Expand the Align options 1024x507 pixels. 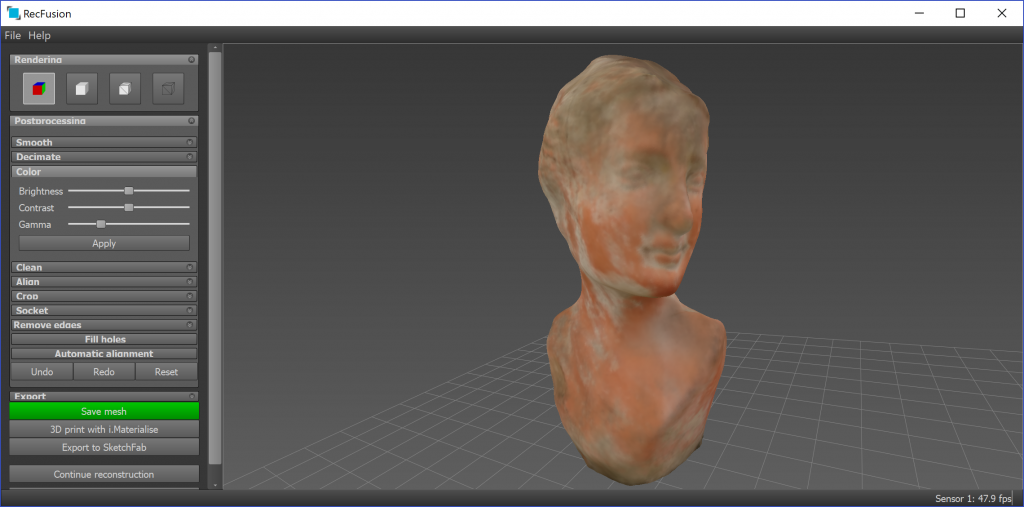(x=104, y=282)
